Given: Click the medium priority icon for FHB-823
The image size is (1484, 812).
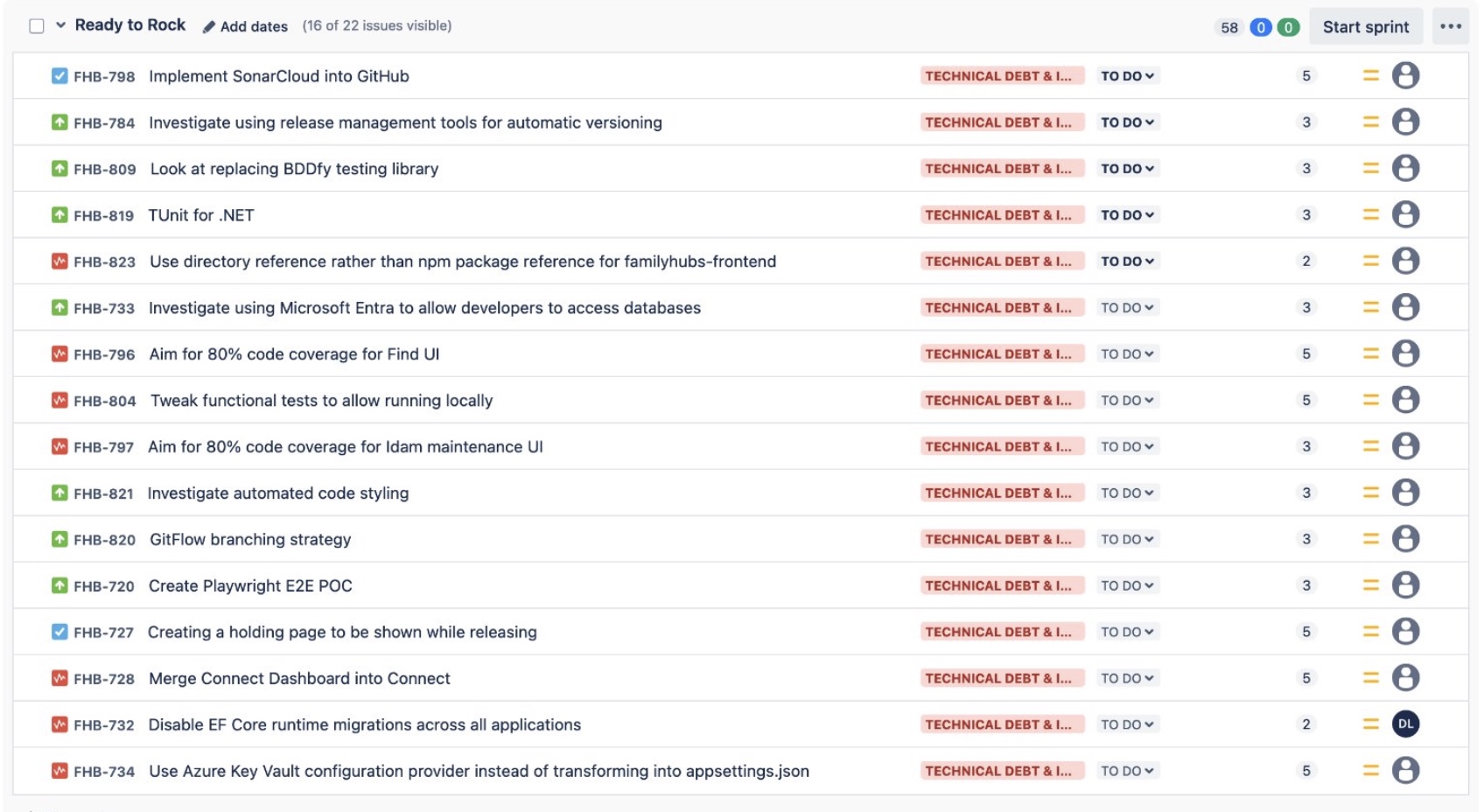Looking at the screenshot, I should (x=1371, y=261).
